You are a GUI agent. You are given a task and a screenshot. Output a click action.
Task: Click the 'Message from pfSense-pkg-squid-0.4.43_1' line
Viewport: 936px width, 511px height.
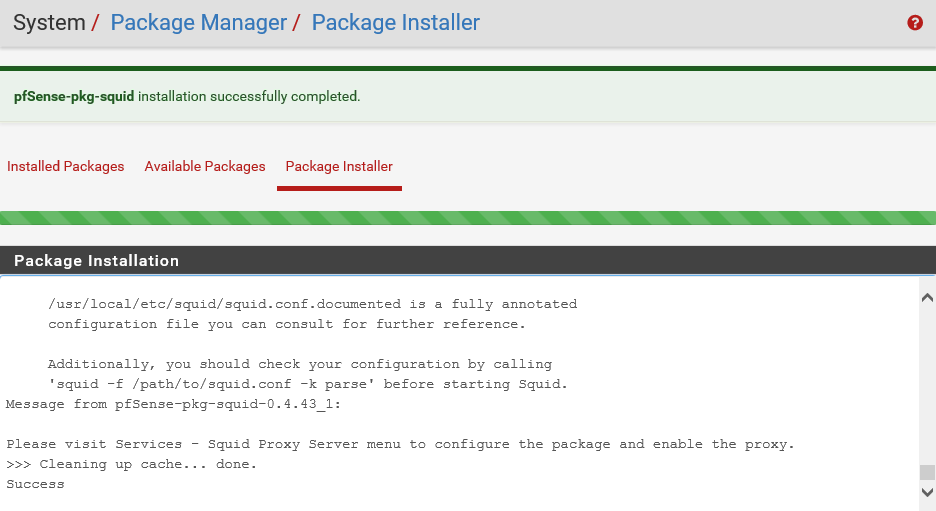tap(173, 404)
